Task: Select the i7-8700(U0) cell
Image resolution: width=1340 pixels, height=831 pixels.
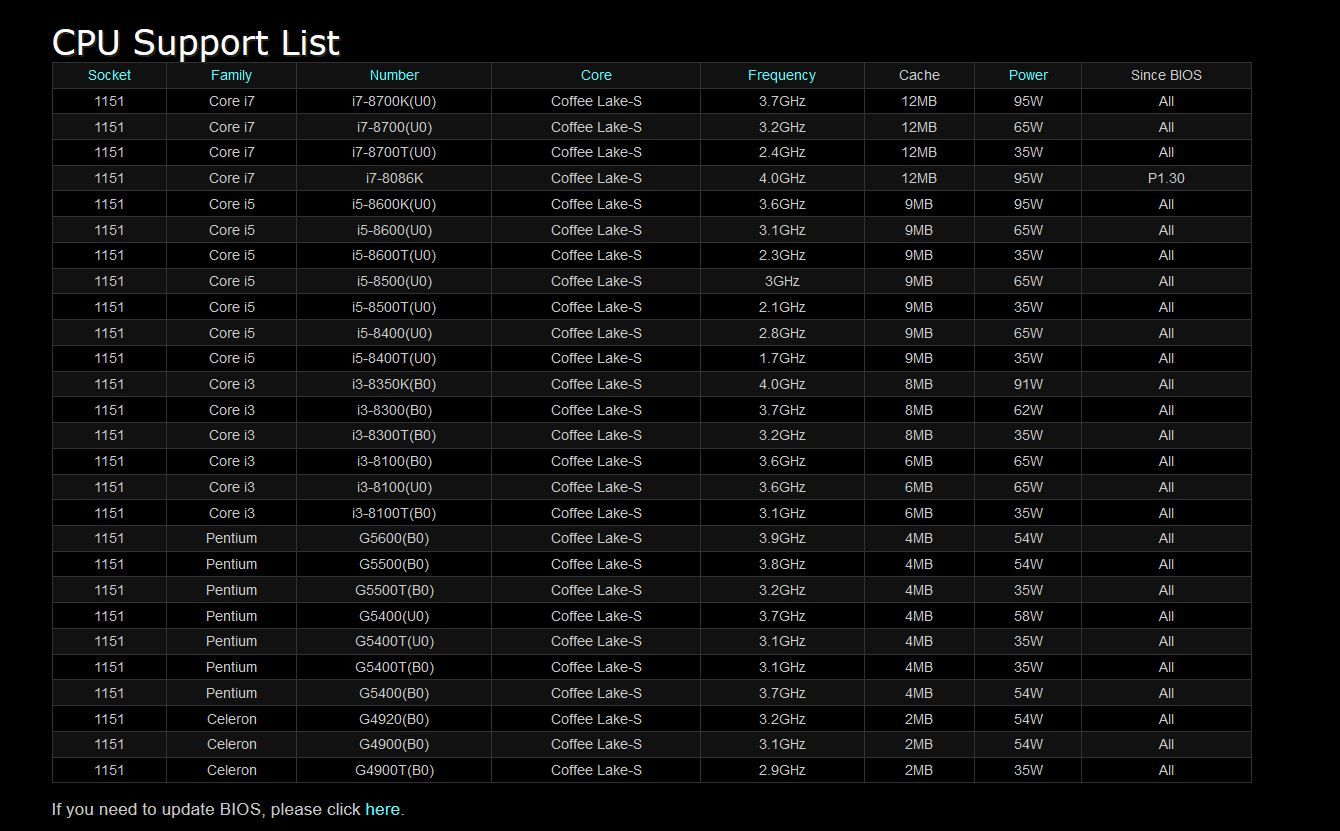Action: 394,127
